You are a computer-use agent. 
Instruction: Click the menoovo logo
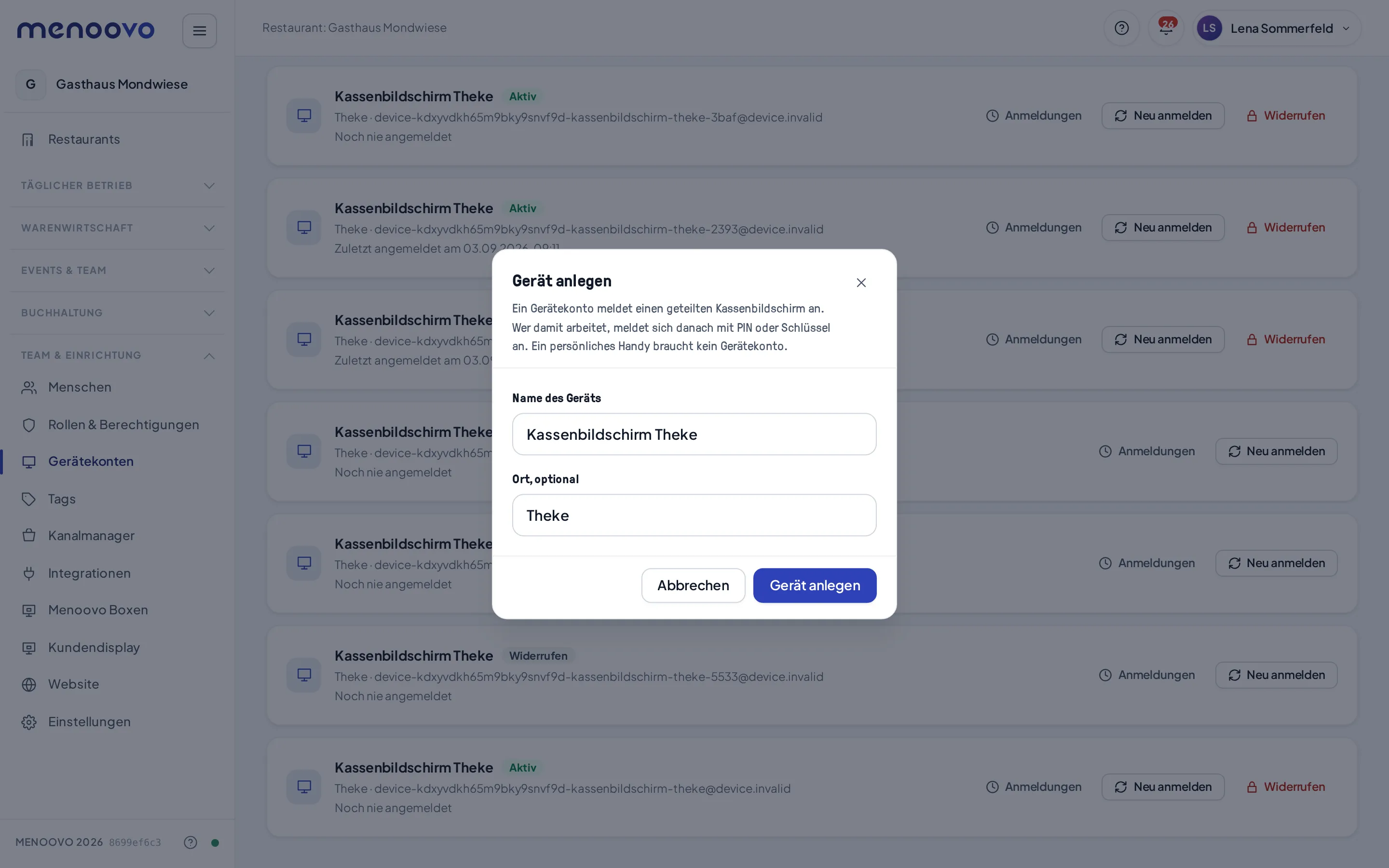85,30
